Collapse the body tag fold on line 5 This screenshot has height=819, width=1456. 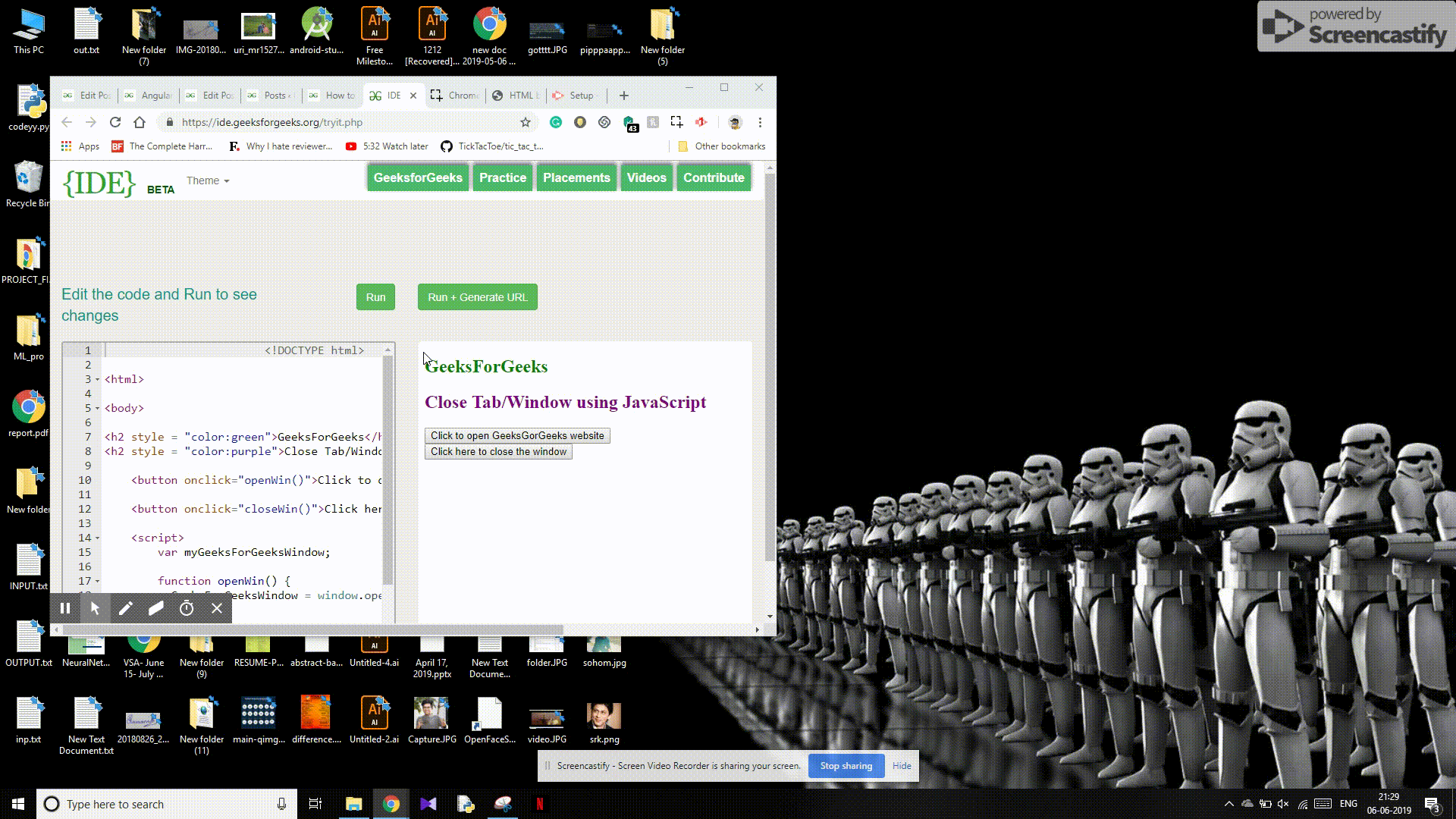(x=97, y=408)
